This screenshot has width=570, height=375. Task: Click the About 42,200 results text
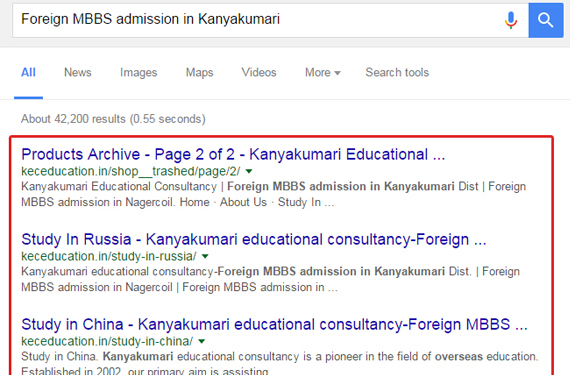[x=113, y=119]
